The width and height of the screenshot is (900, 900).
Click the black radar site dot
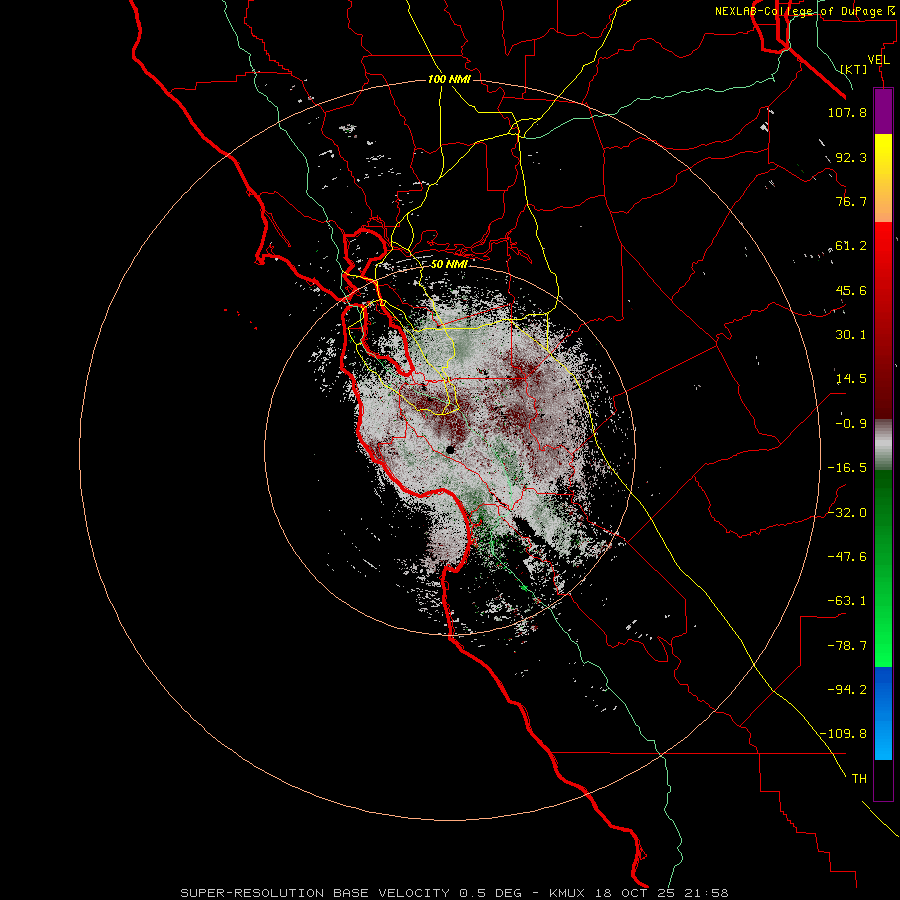click(x=451, y=450)
